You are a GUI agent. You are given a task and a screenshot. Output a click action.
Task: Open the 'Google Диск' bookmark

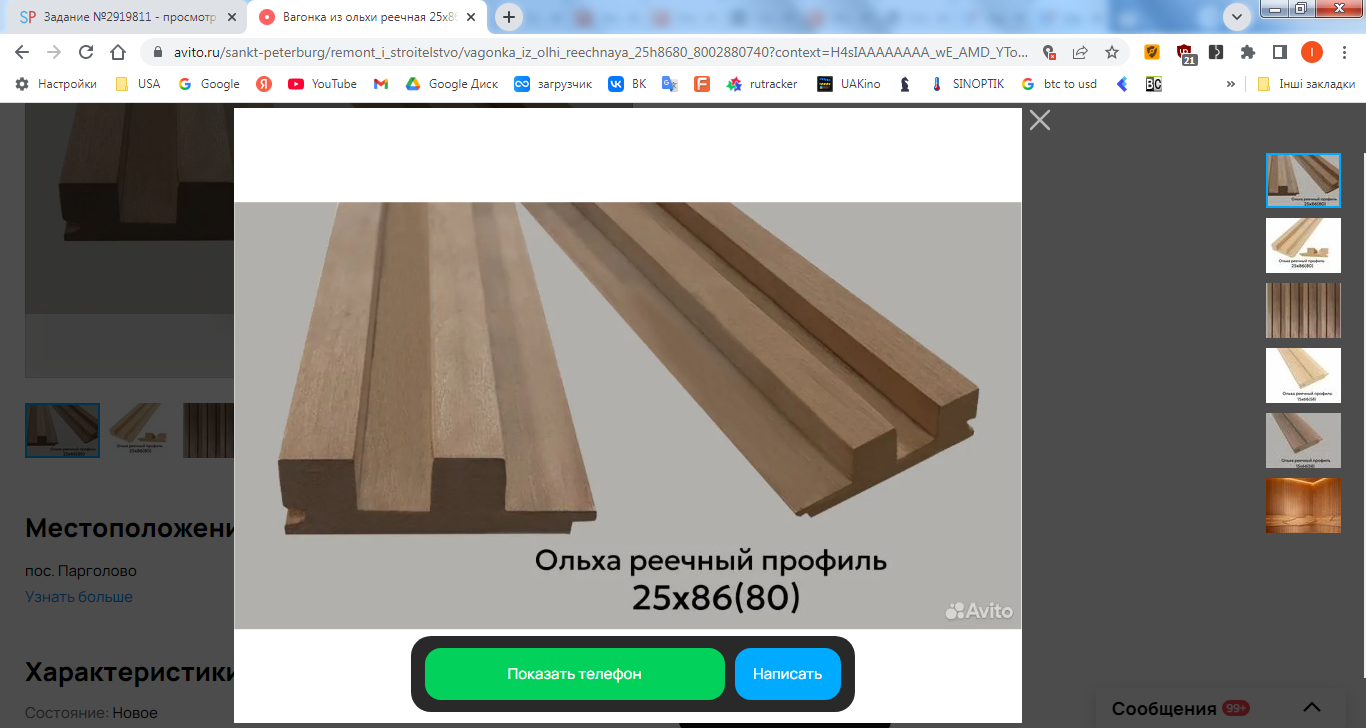tap(452, 84)
